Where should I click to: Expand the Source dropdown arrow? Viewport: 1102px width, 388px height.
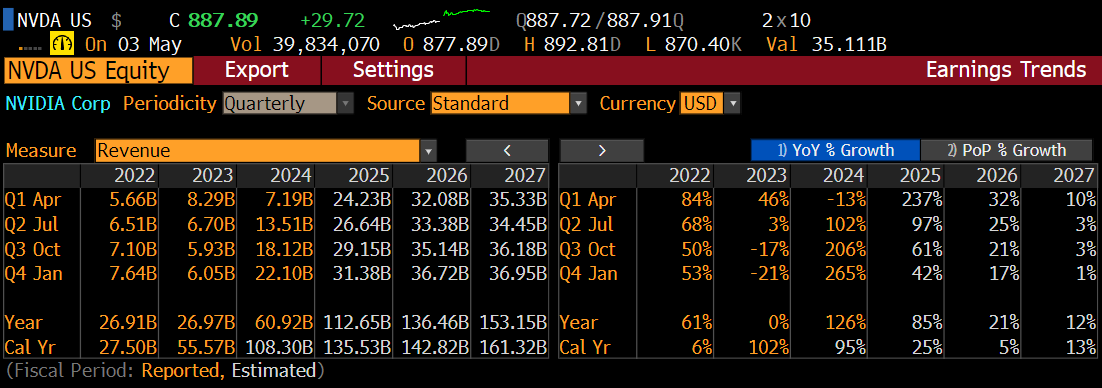[x=578, y=104]
